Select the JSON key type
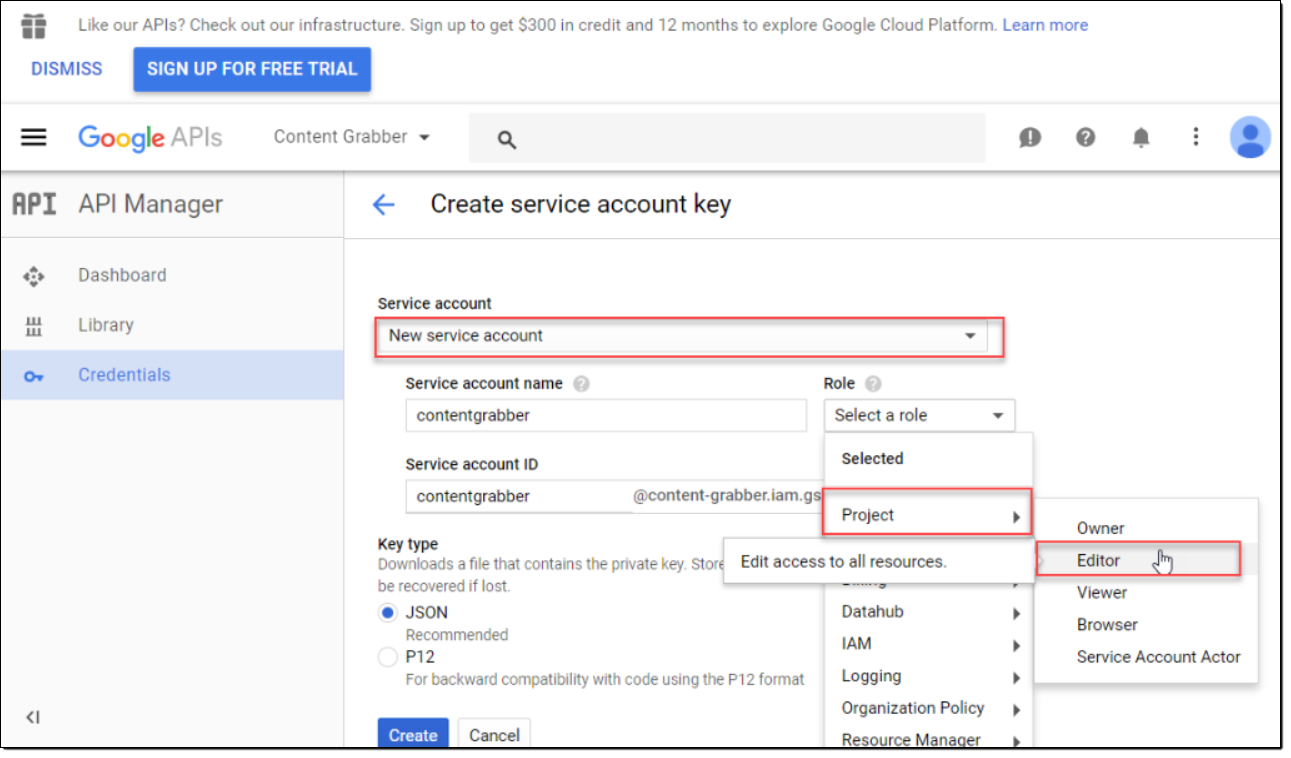Image resolution: width=1291 pixels, height=758 pixels. (x=388, y=613)
